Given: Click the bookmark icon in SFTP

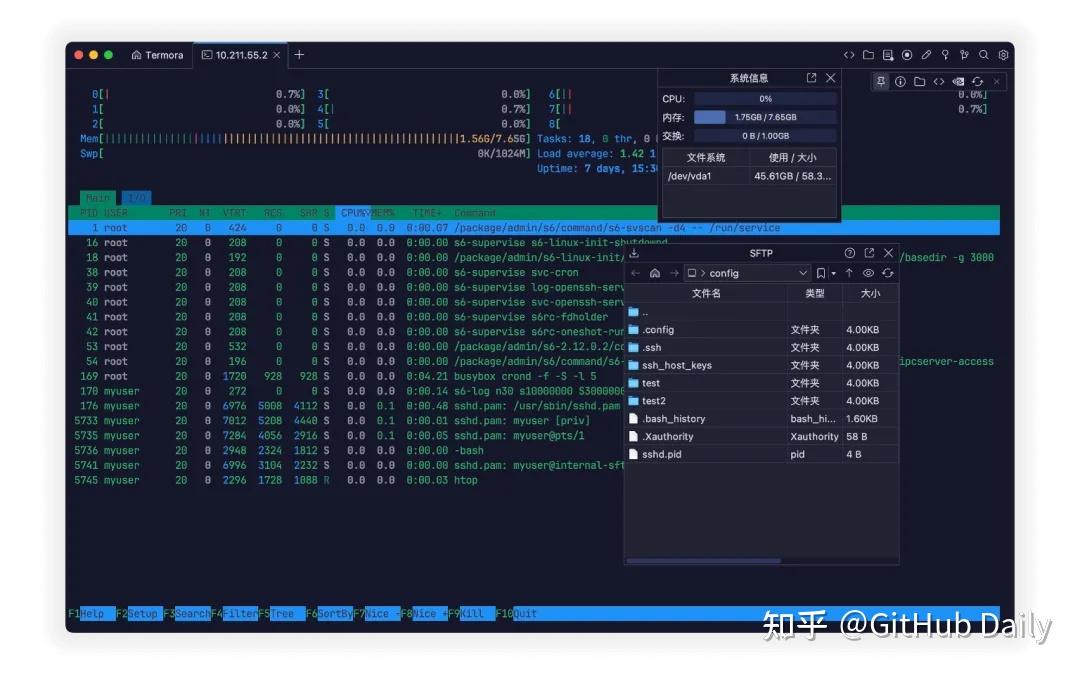Looking at the screenshot, I should click(821, 273).
